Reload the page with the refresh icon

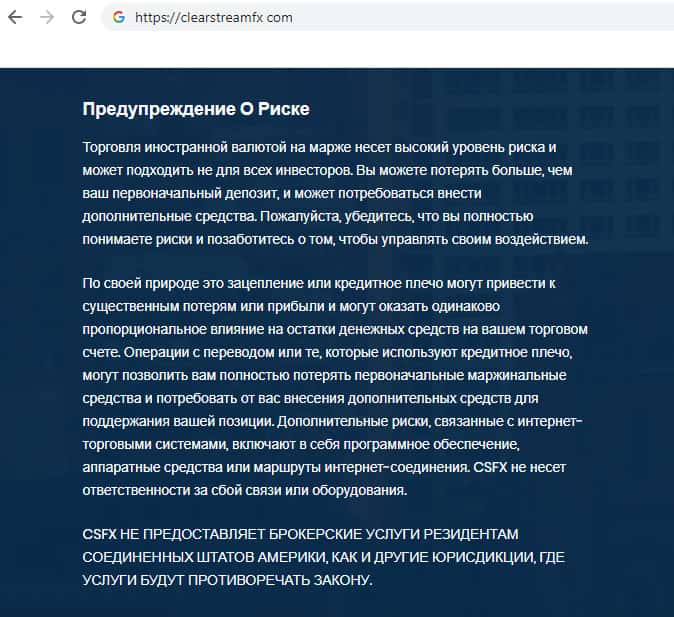tap(79, 17)
